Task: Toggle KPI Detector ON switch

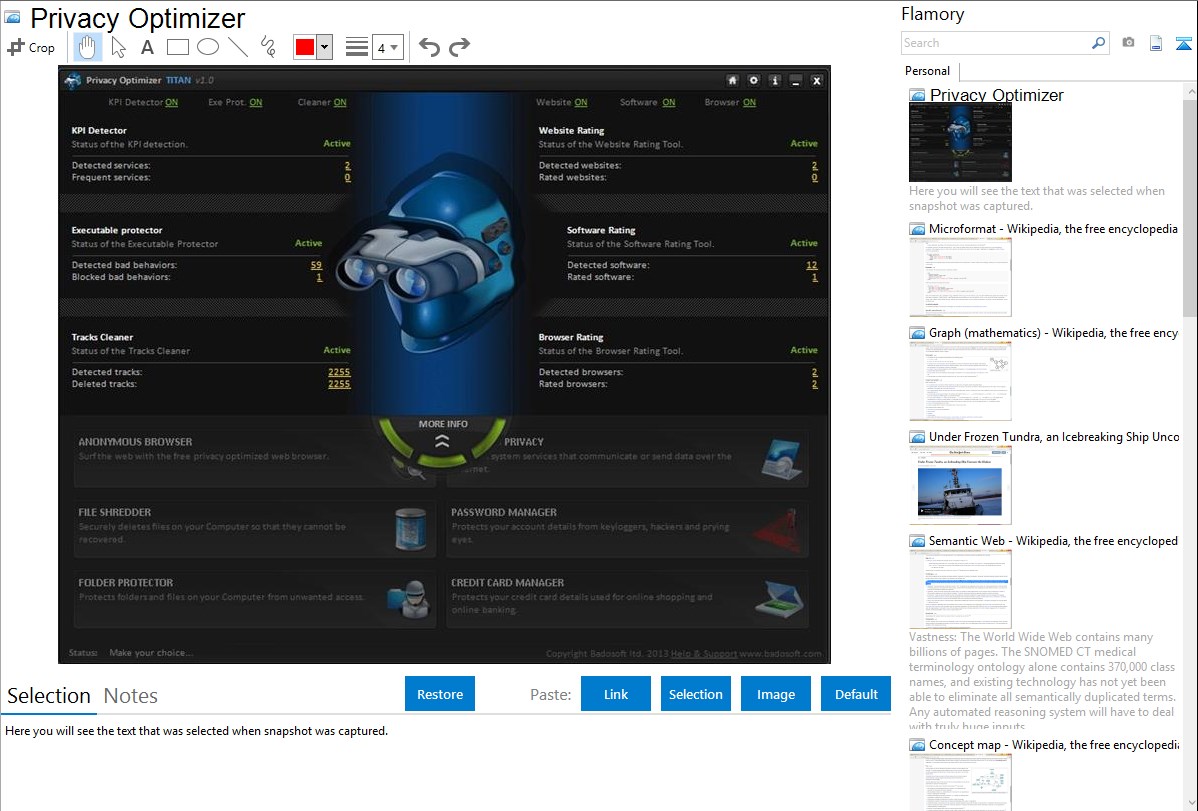Action: click(x=171, y=102)
